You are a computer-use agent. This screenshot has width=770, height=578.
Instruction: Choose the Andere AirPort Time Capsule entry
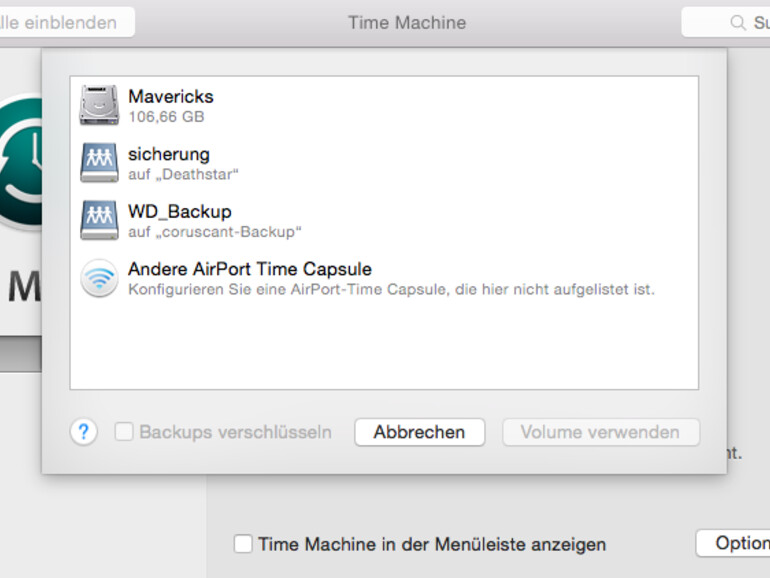(250, 270)
